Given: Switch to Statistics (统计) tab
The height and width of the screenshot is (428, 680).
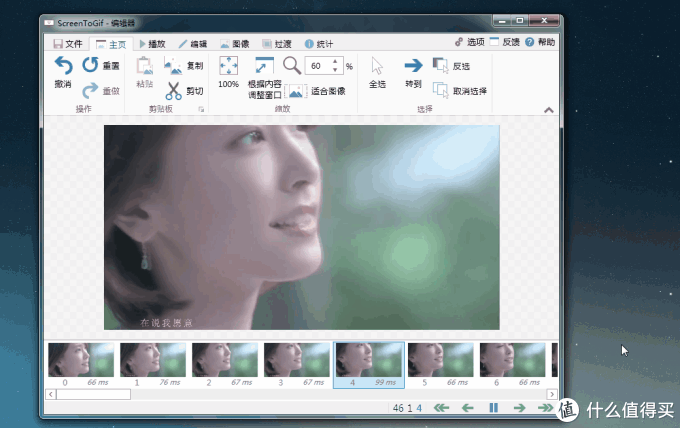Looking at the screenshot, I should click(319, 44).
